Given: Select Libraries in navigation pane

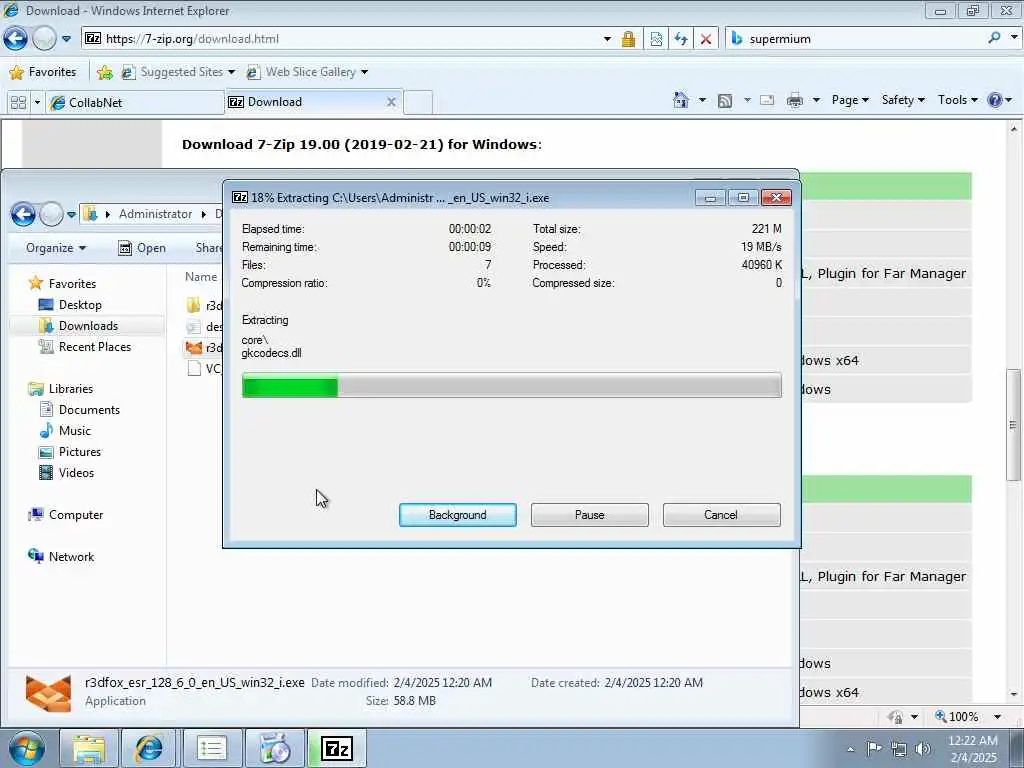Looking at the screenshot, I should coord(61,389).
